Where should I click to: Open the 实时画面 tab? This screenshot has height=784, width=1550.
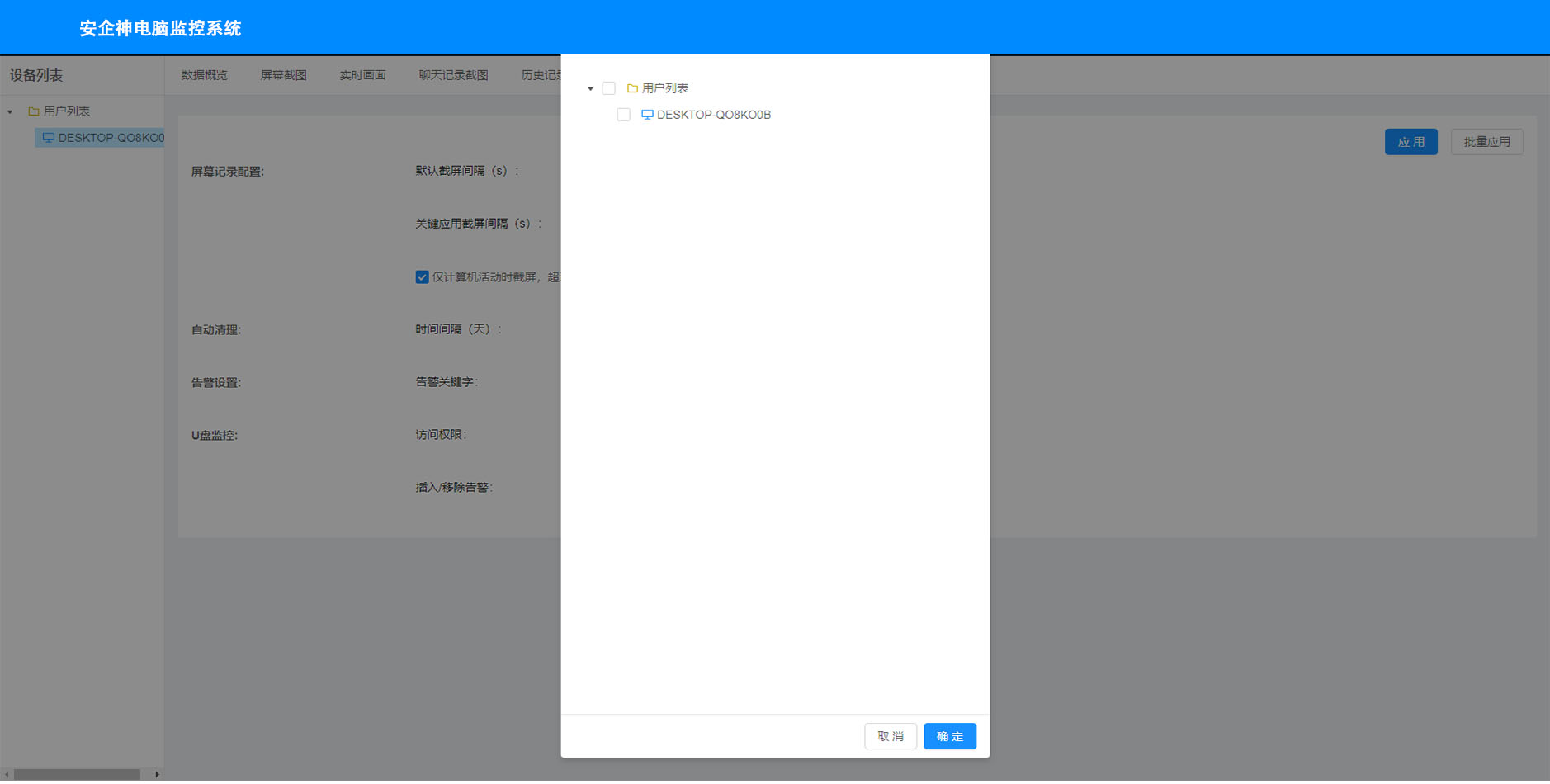(363, 75)
